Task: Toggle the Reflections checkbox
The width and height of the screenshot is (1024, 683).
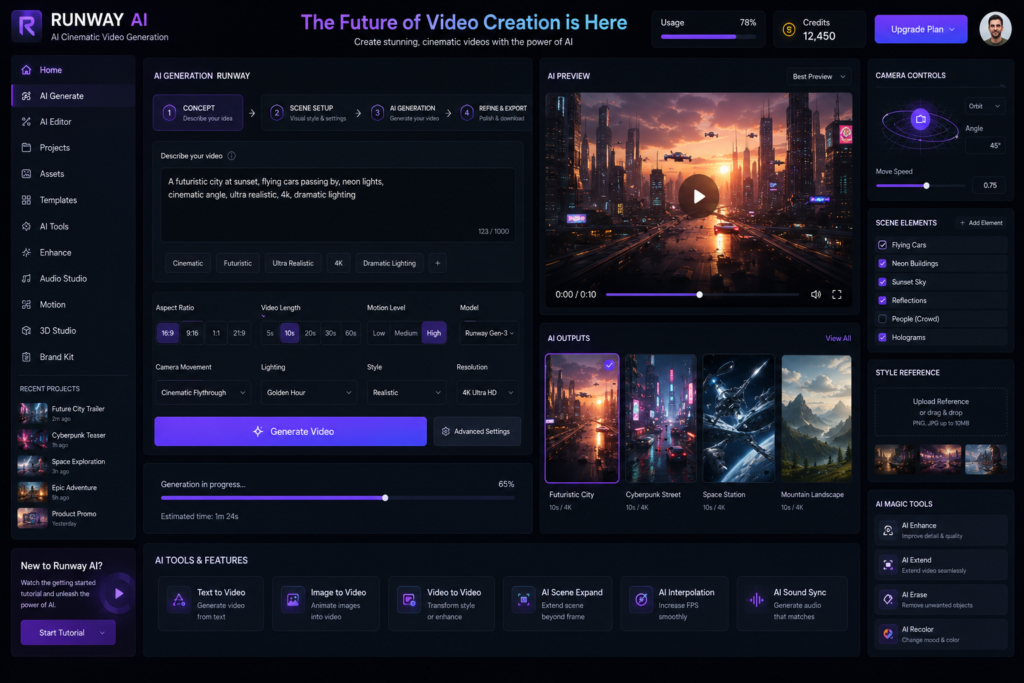Action: coord(882,300)
